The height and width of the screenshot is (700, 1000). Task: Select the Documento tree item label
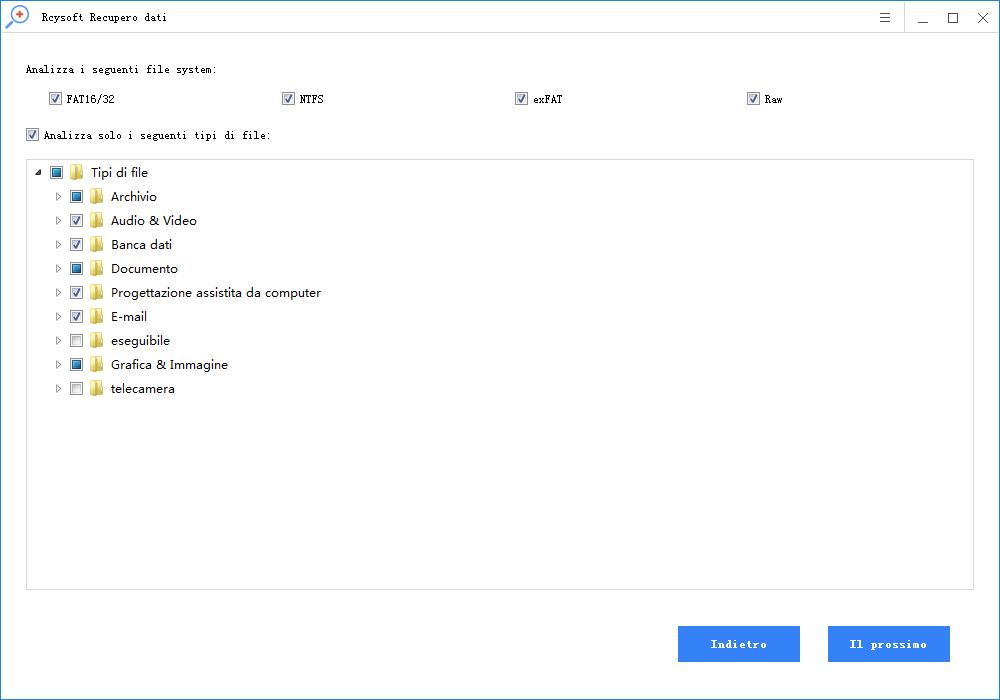(144, 269)
